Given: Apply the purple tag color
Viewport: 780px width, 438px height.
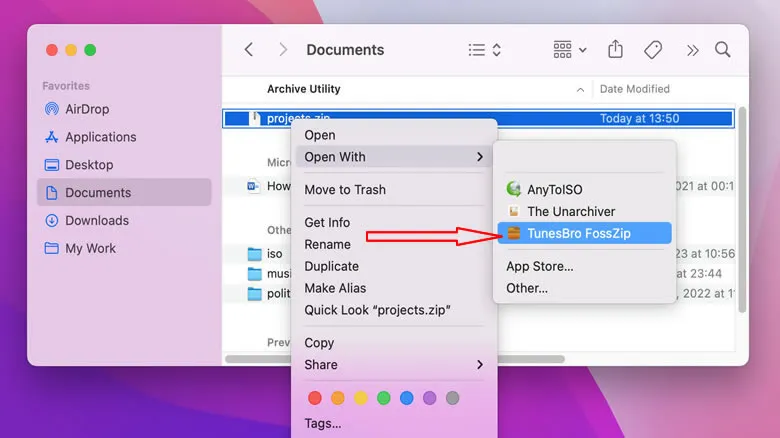Looking at the screenshot, I should click(x=429, y=398).
